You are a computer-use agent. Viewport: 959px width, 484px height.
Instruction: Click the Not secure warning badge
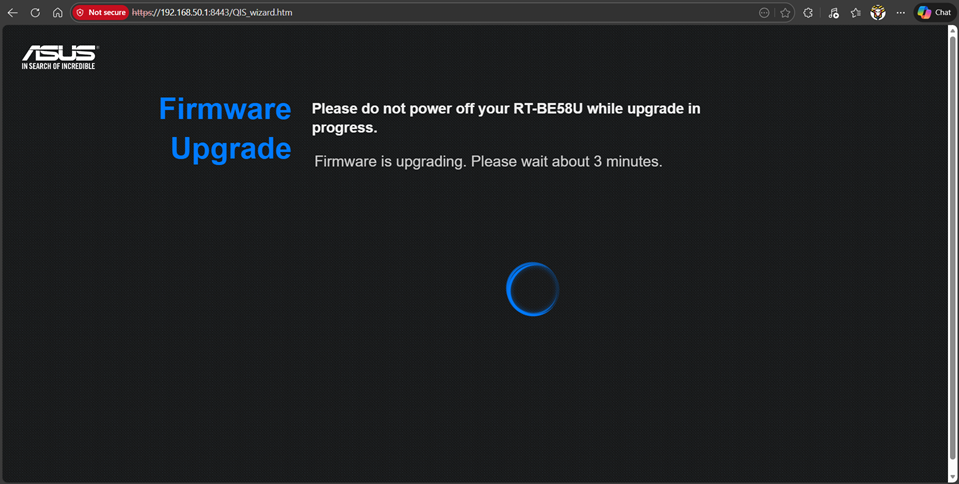coord(102,13)
